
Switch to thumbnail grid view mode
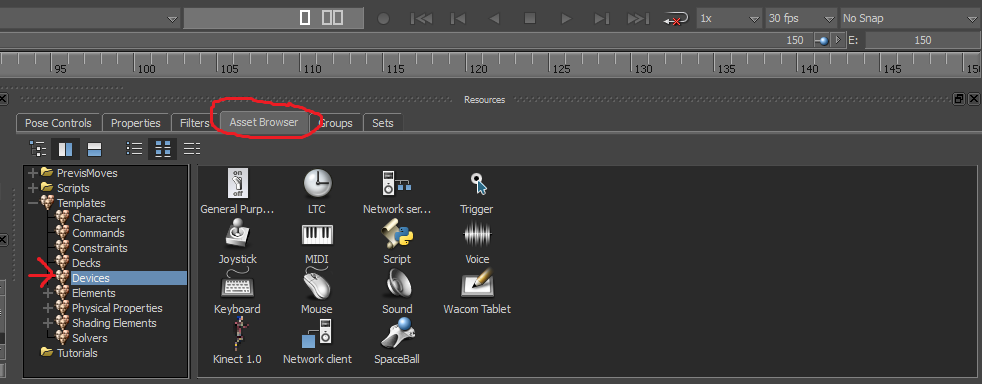[x=163, y=148]
